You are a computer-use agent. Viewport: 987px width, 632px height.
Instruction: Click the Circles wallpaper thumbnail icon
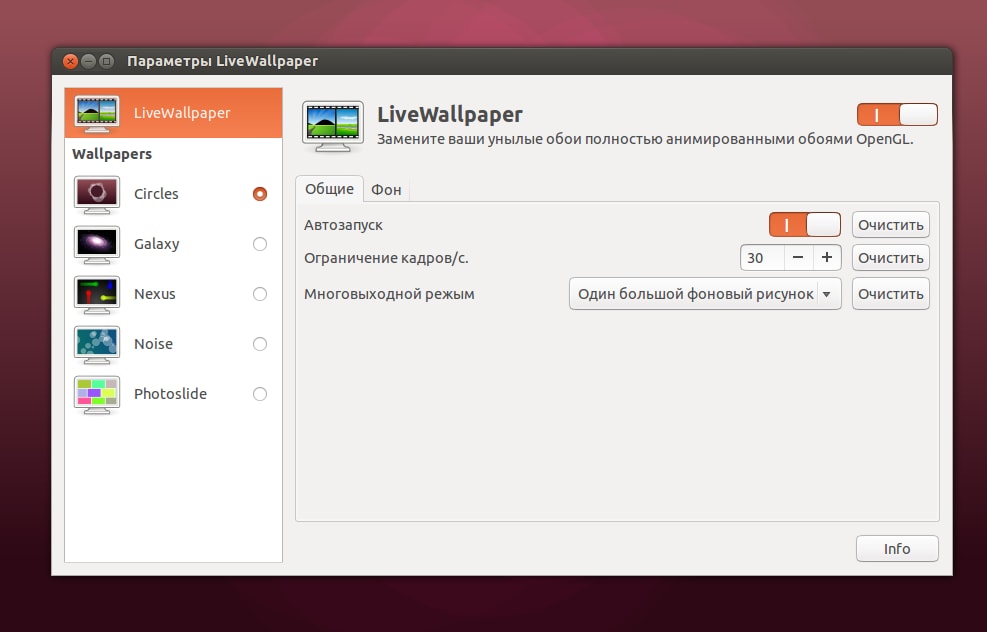click(x=97, y=195)
